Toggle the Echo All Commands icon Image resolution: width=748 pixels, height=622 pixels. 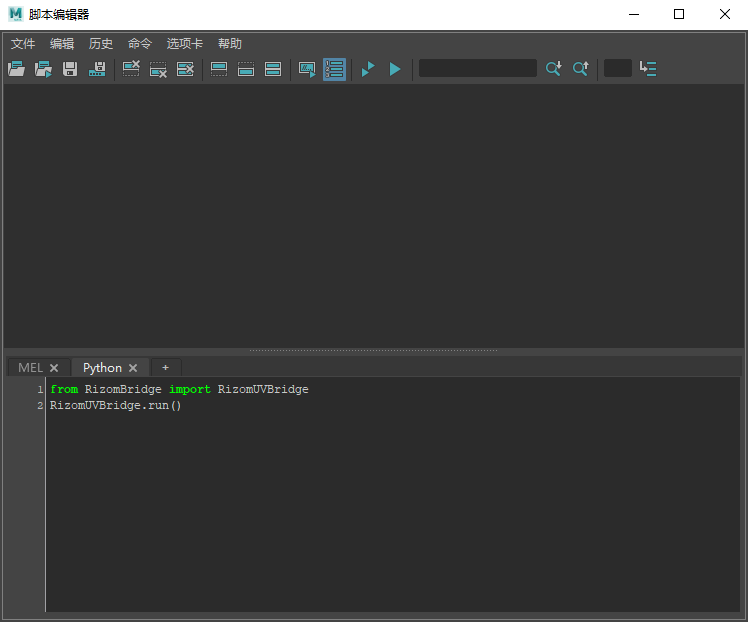(x=307, y=69)
